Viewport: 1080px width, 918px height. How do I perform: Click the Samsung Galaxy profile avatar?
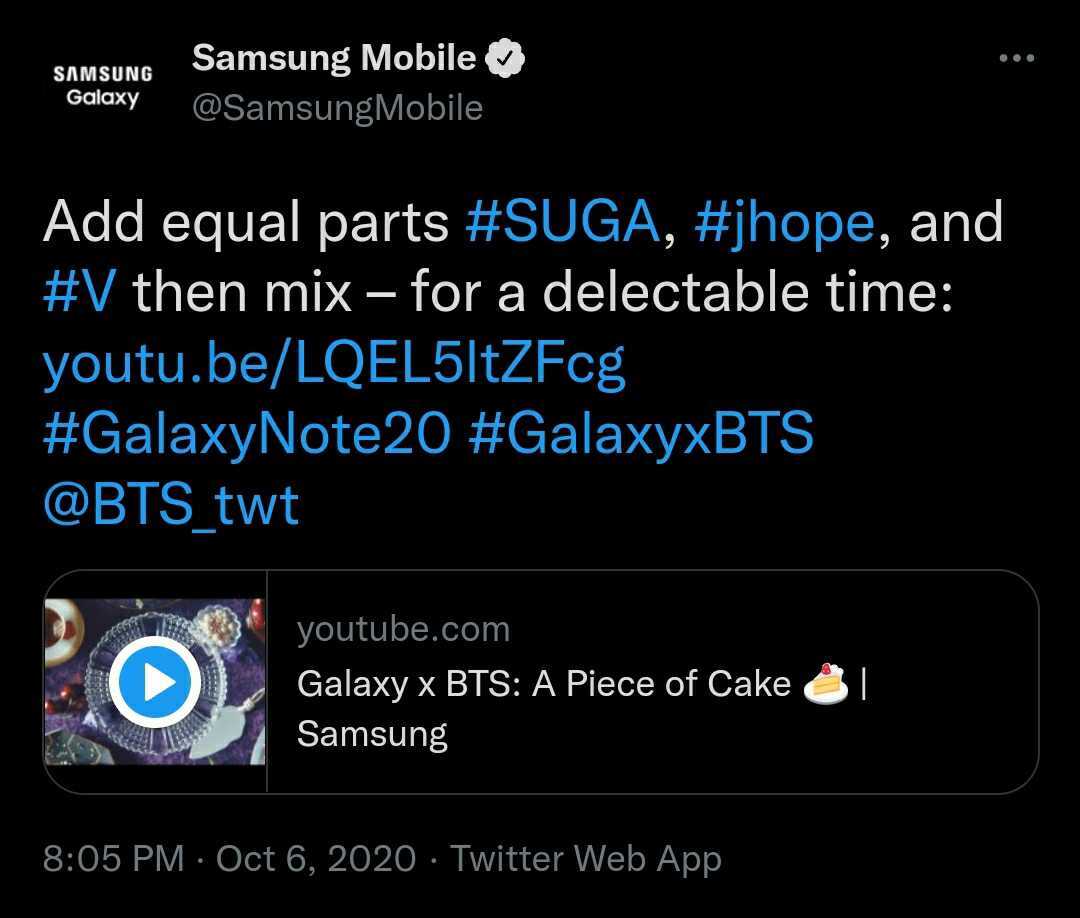(102, 86)
